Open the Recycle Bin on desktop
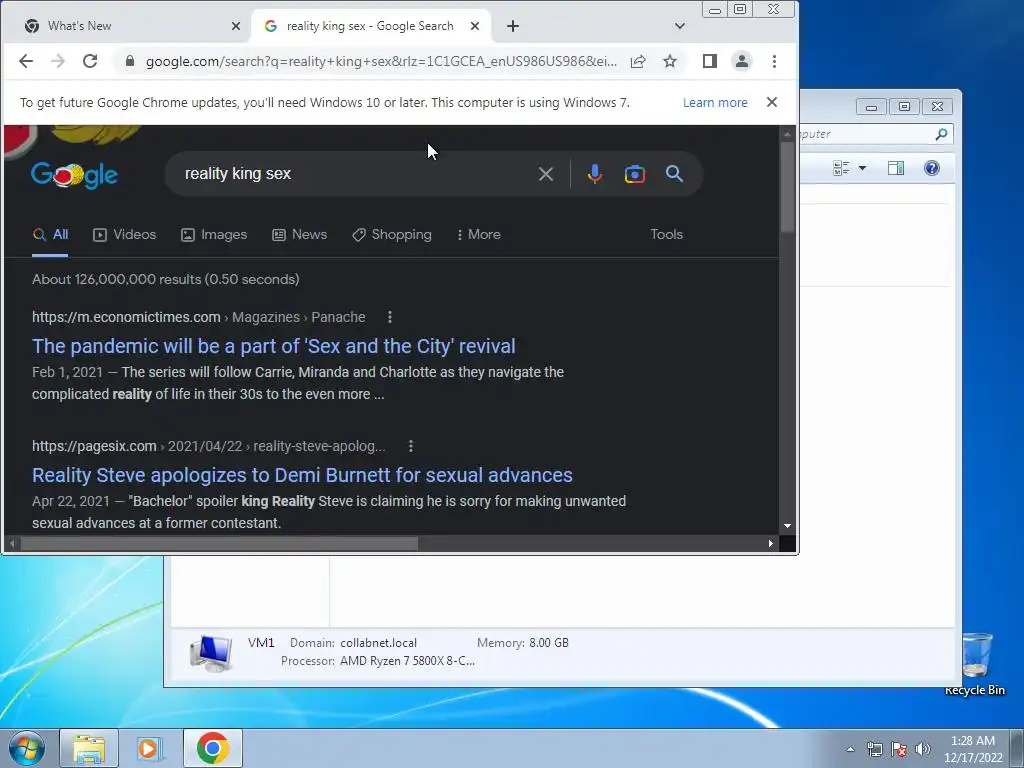 (977, 663)
